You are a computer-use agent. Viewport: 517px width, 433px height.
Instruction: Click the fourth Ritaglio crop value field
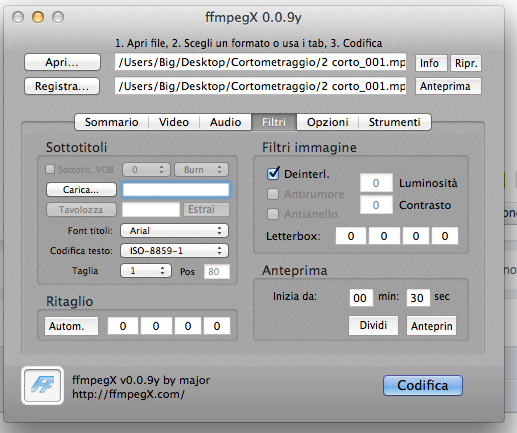[217, 326]
